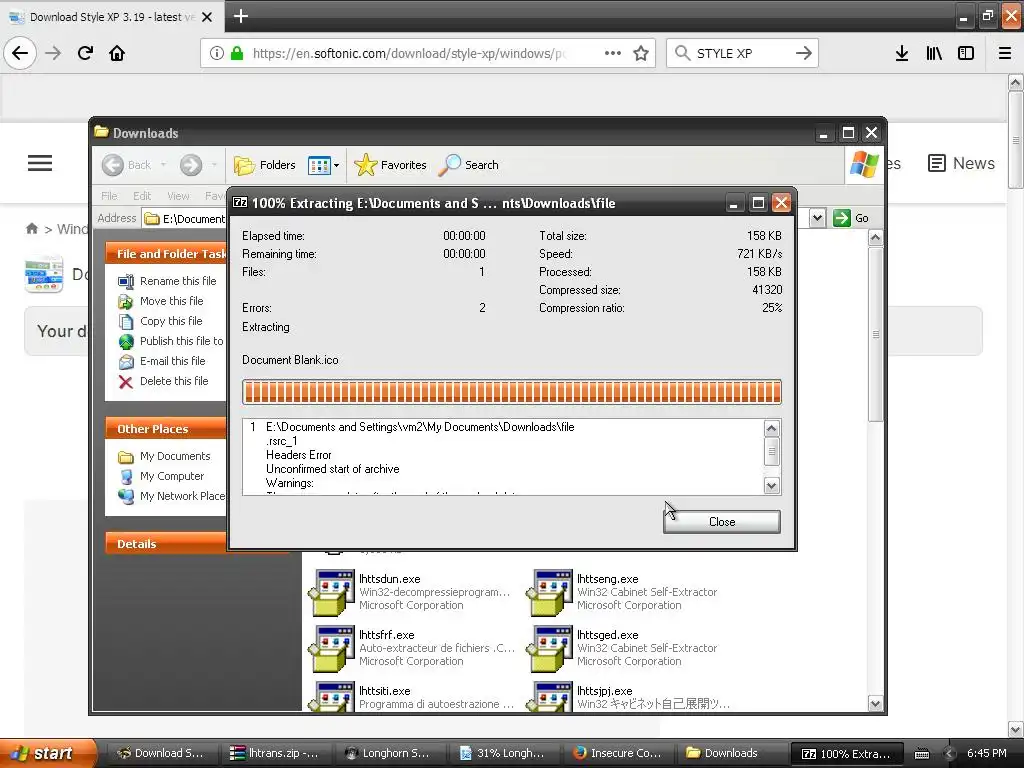Click Firefox forward navigation arrow

(x=53, y=53)
